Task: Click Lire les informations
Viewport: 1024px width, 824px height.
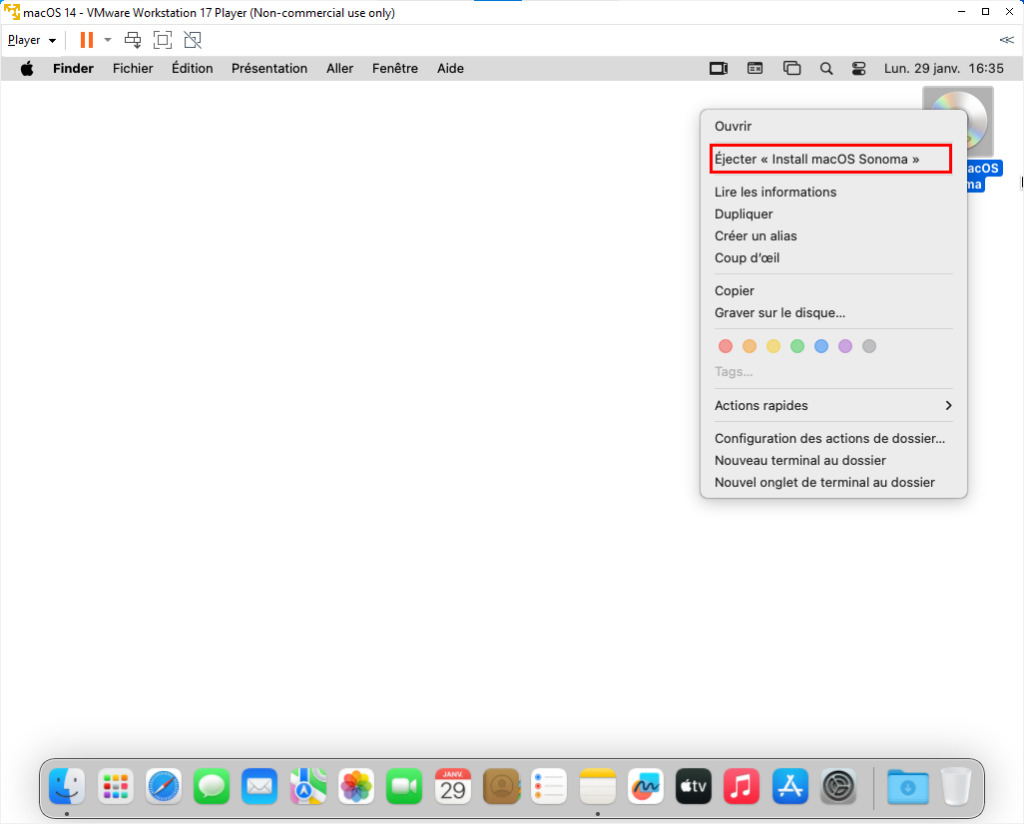Action: [775, 191]
